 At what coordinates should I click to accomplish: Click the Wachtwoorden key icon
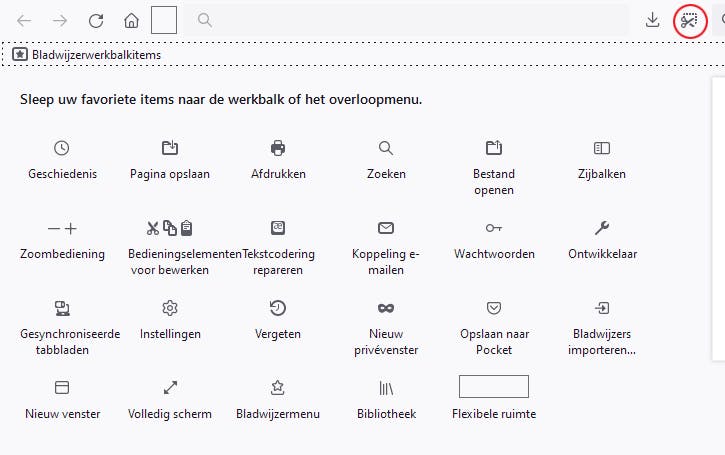click(x=493, y=227)
